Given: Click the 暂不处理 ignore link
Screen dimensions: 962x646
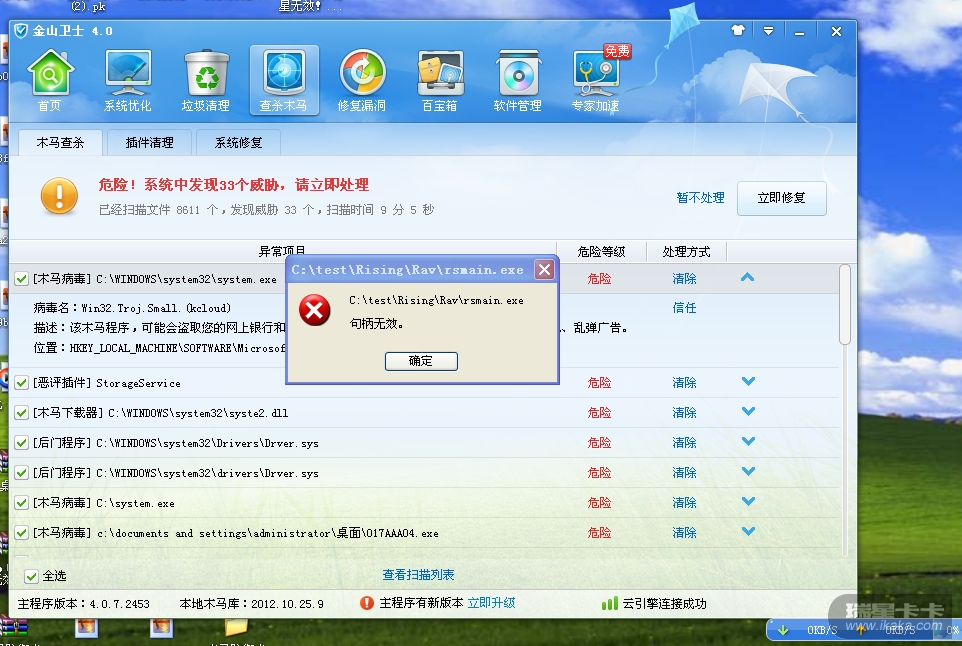Looking at the screenshot, I should (700, 198).
